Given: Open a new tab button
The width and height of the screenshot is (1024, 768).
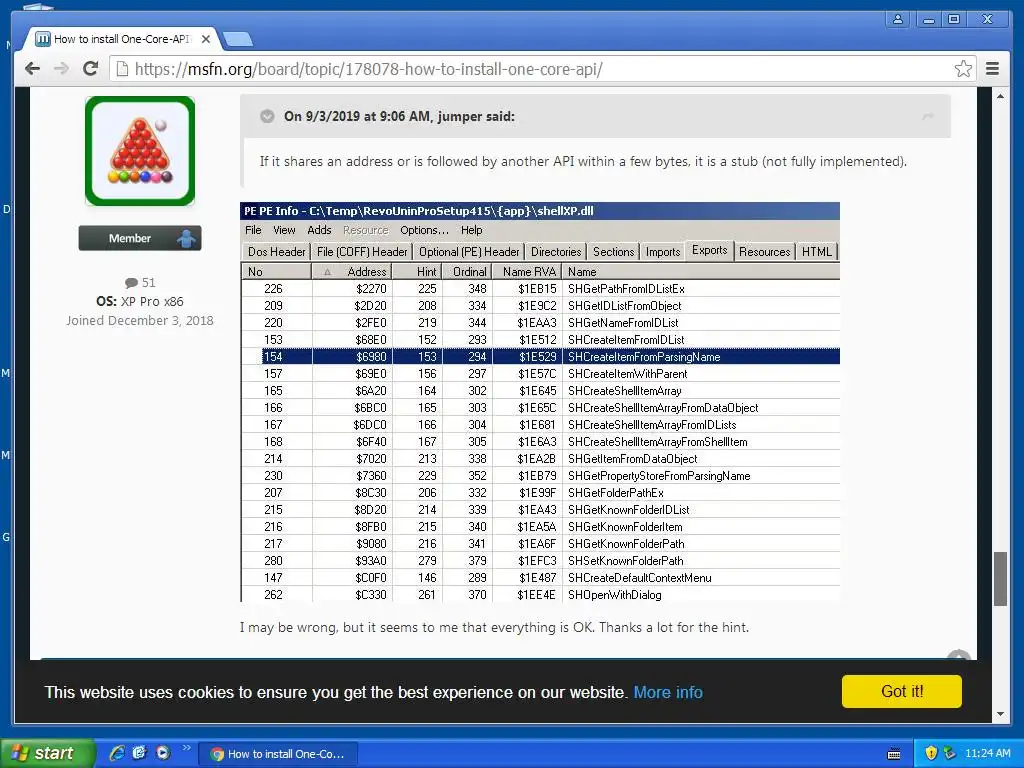Looking at the screenshot, I should [x=237, y=40].
